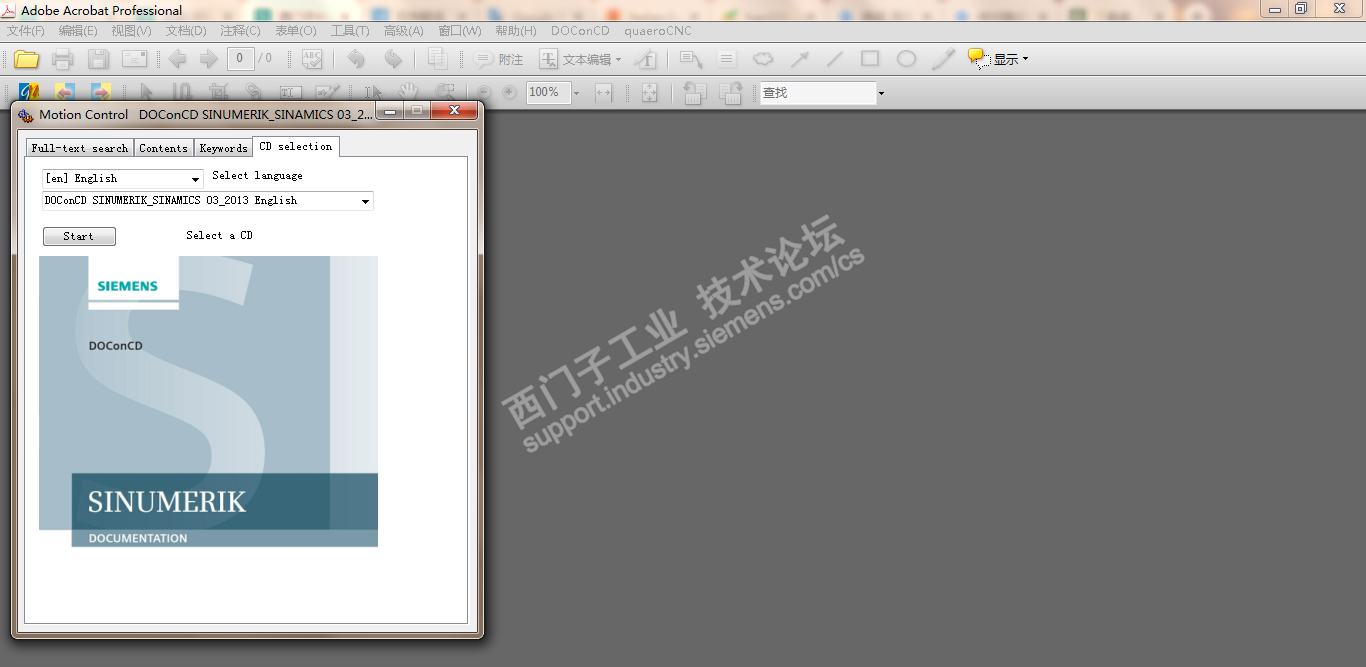1366x667 pixels.
Task: Click the 100% zoom level field
Action: tap(548, 92)
